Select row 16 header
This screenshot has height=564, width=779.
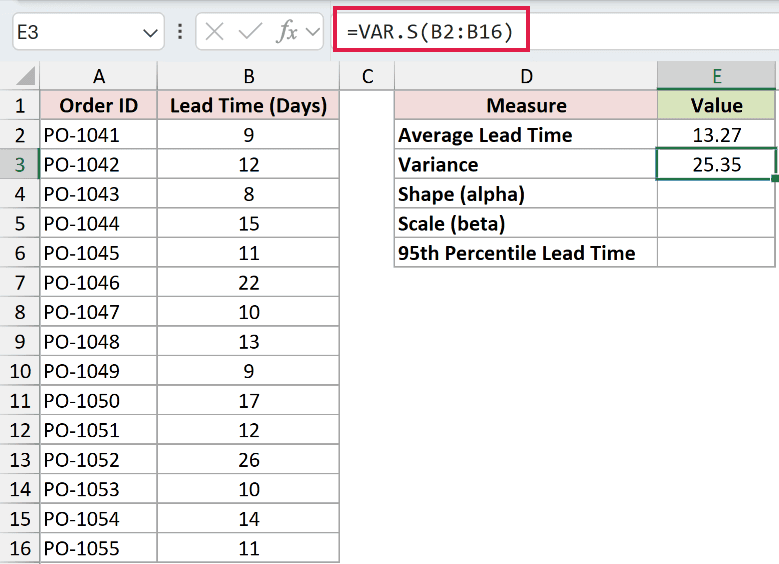point(20,549)
